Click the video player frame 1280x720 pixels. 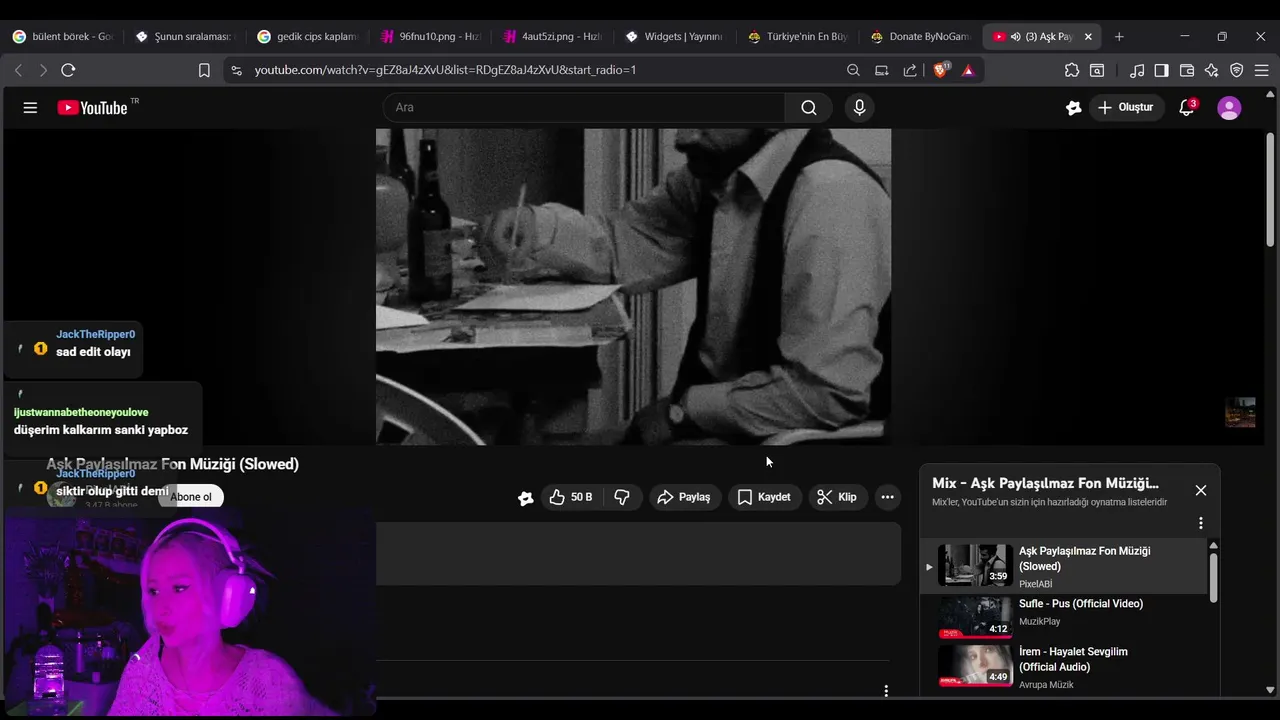click(633, 287)
